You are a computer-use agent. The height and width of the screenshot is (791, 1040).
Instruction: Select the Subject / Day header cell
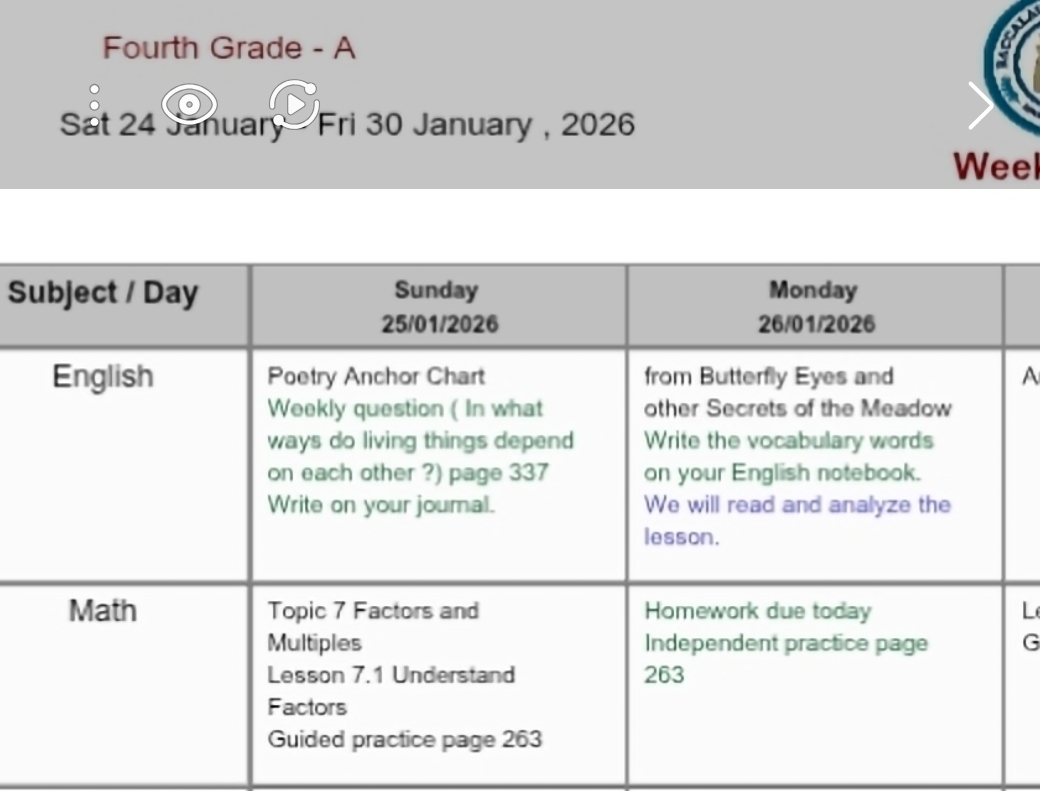(x=103, y=294)
